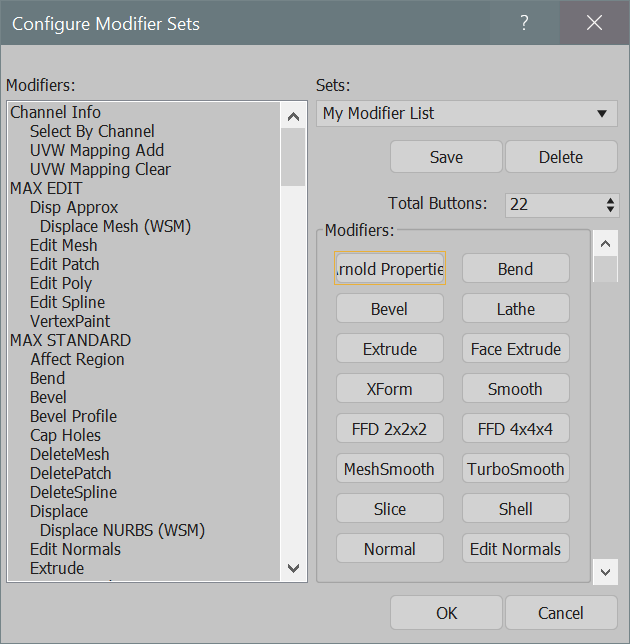Click the modifiers list scroll down arrow

pyautogui.click(x=293, y=568)
